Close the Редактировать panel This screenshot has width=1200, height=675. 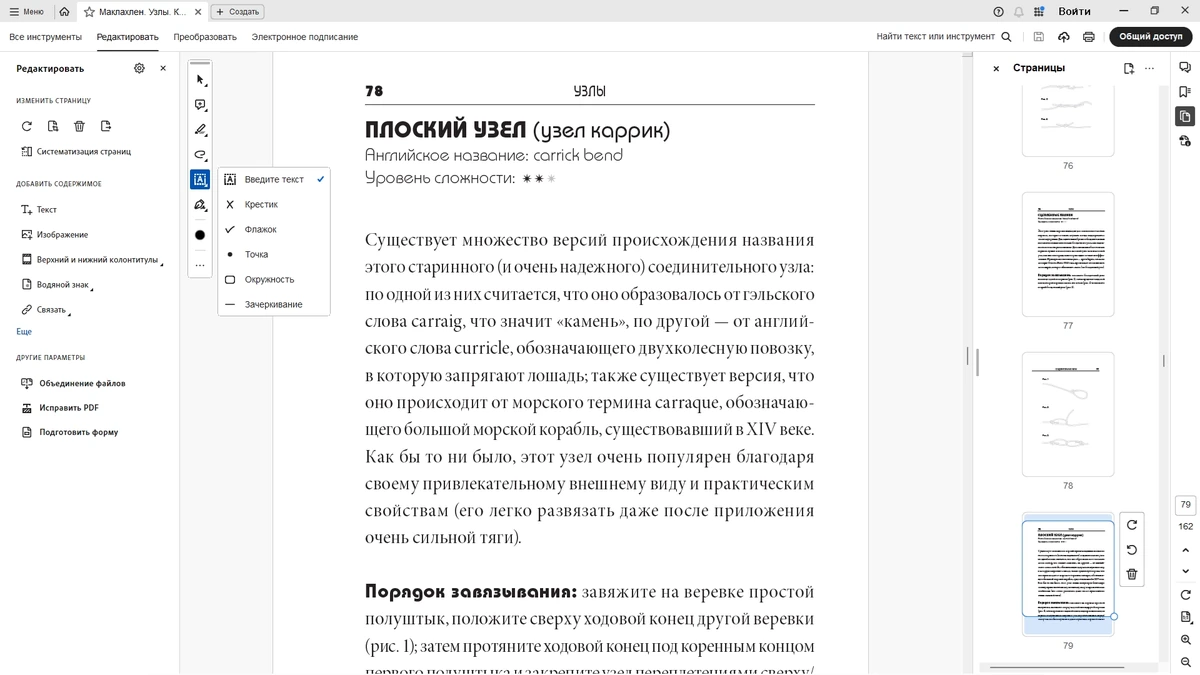(x=163, y=68)
